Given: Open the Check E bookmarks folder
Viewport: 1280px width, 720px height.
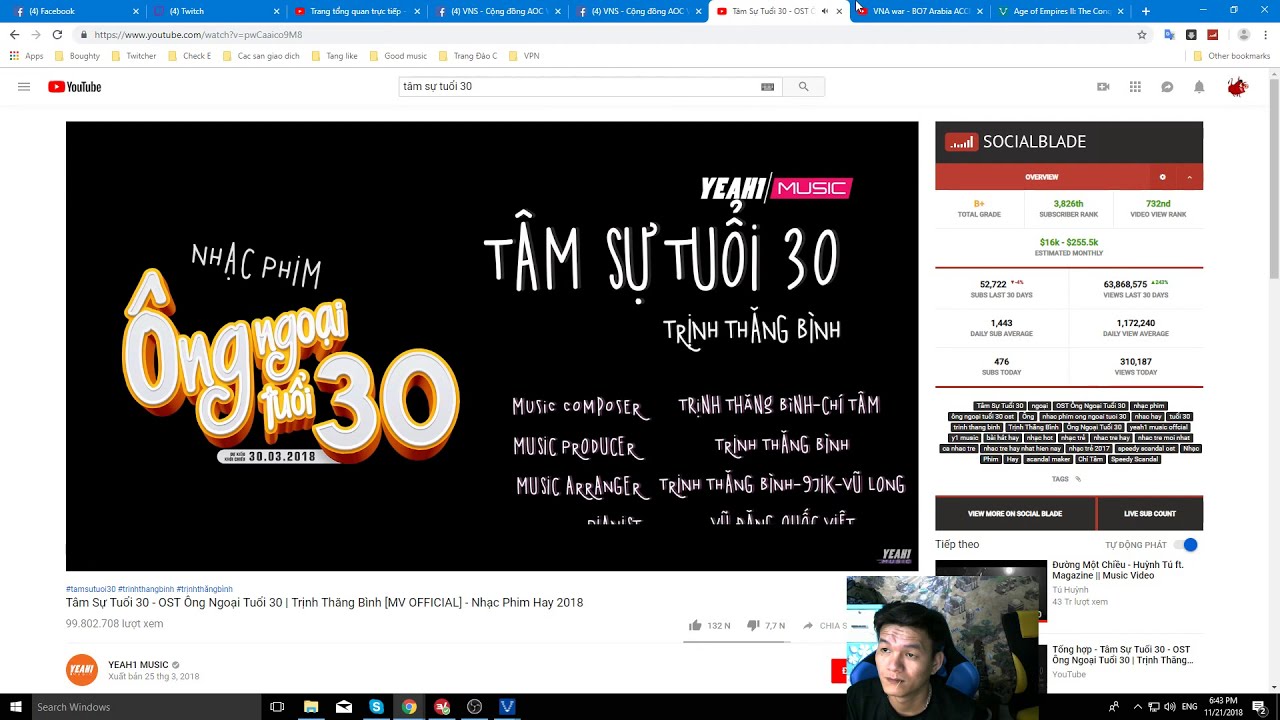Looking at the screenshot, I should point(190,56).
